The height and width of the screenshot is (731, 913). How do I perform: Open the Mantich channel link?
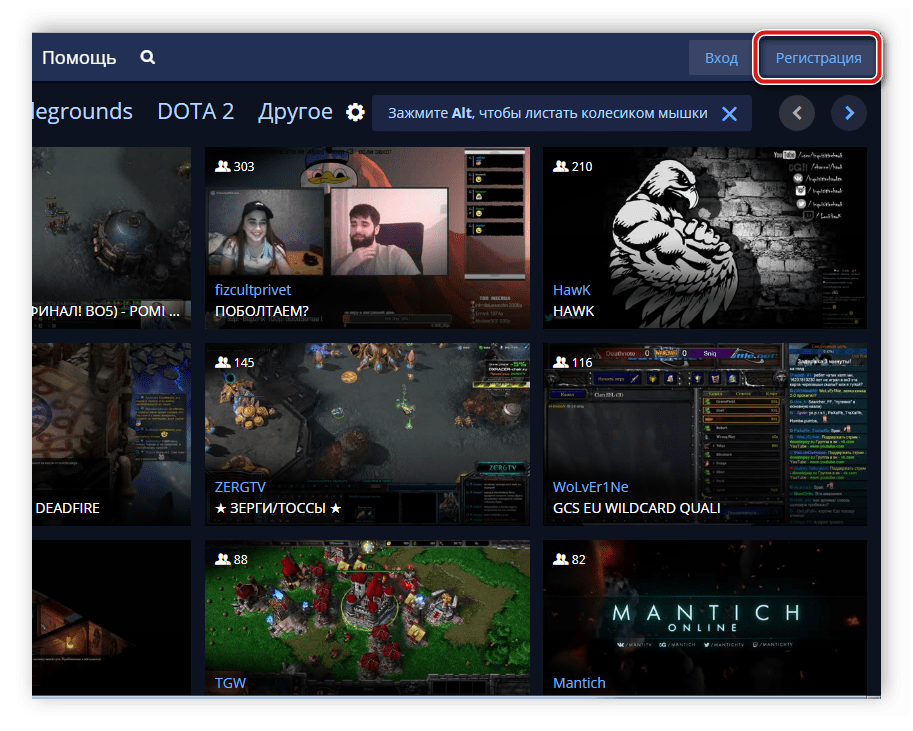tap(579, 683)
